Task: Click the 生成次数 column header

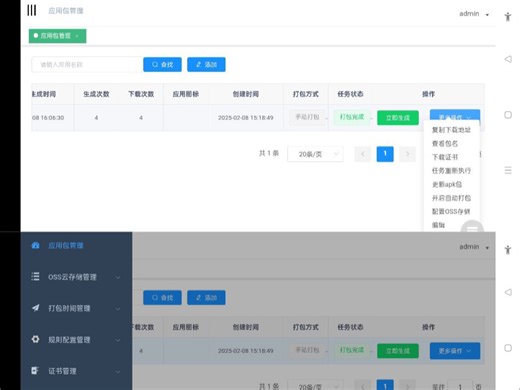Action: (96, 94)
